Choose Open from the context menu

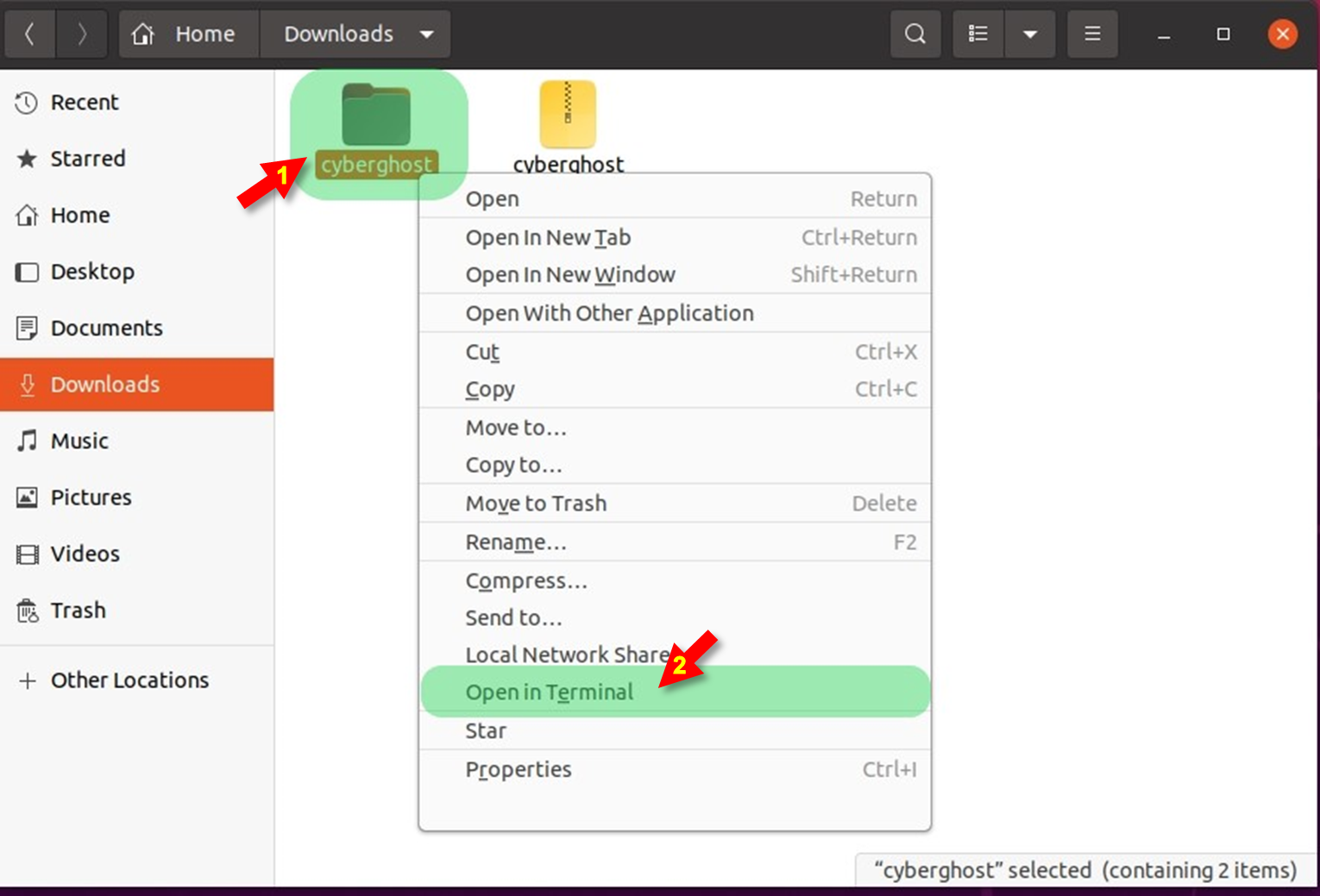[675, 199]
